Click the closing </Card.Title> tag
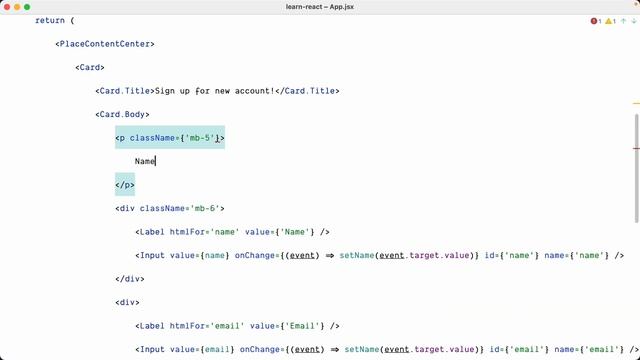The image size is (640, 360). tap(307, 91)
